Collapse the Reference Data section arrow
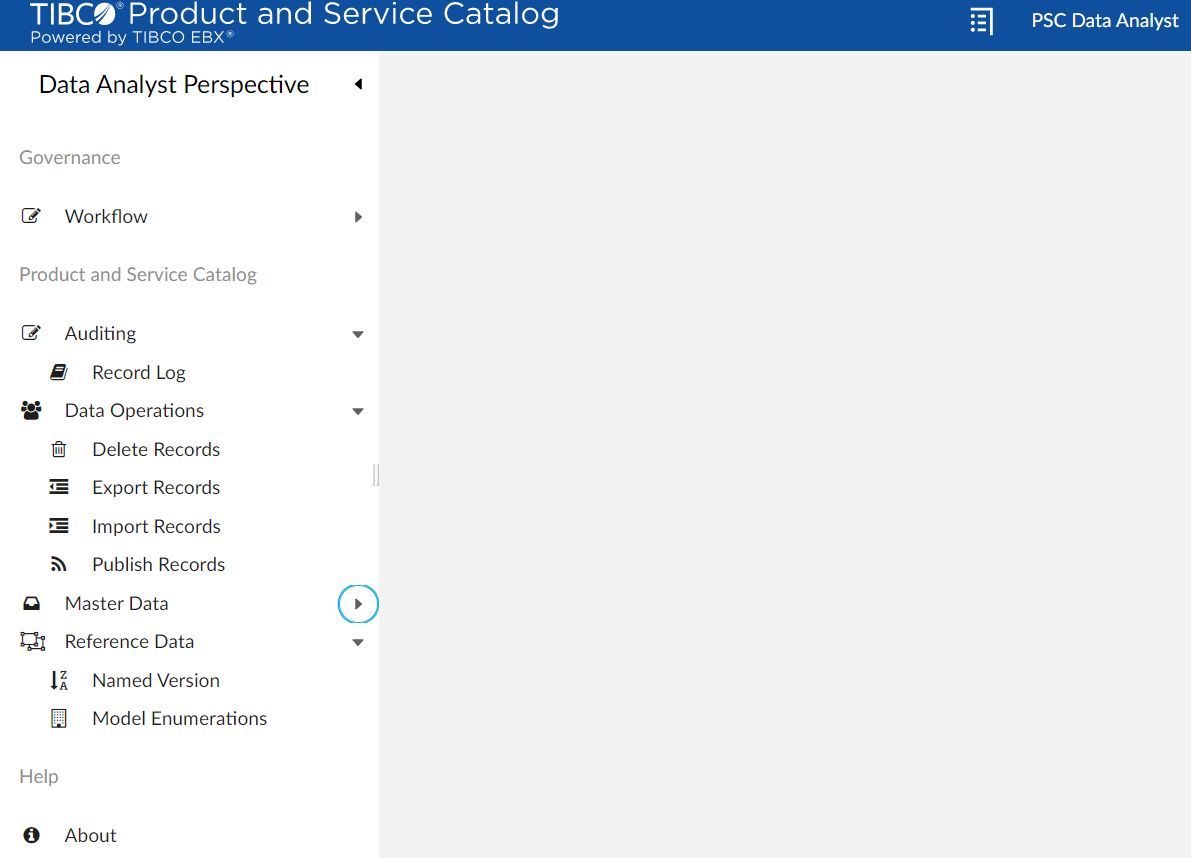 tap(358, 642)
